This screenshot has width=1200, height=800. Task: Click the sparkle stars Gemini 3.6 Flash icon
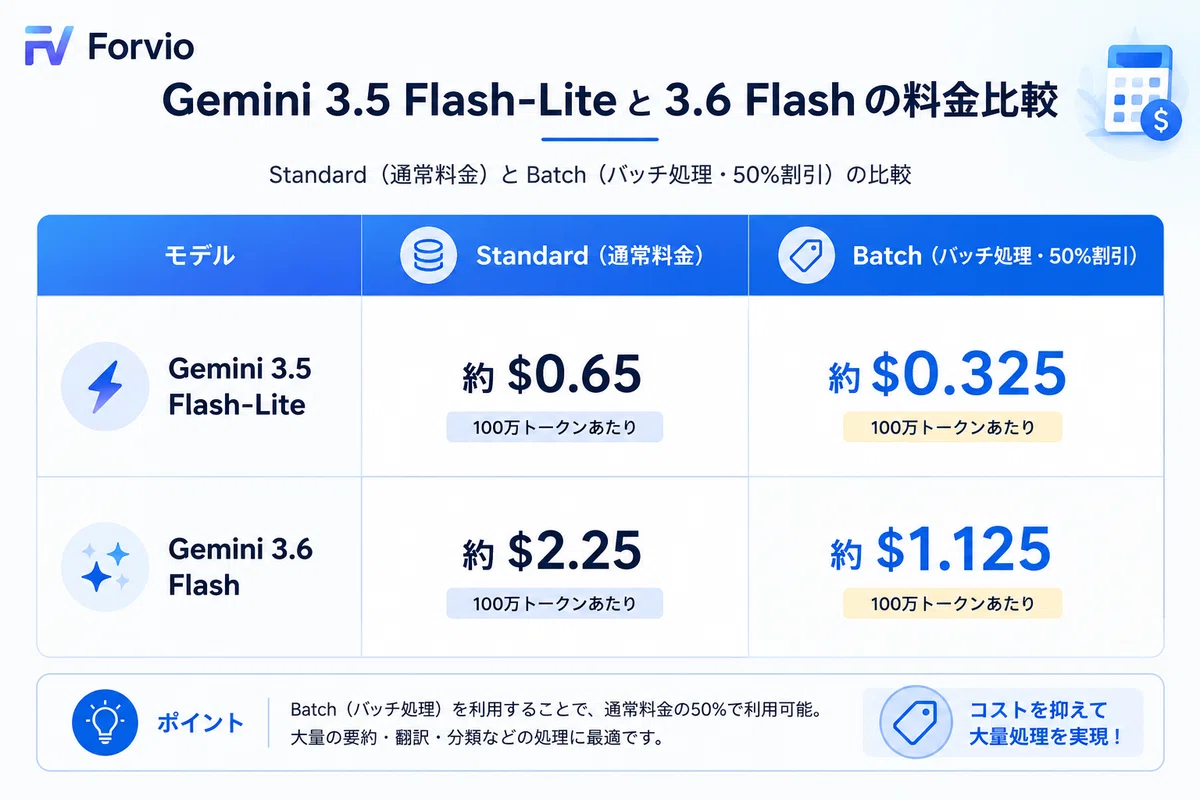click(105, 566)
